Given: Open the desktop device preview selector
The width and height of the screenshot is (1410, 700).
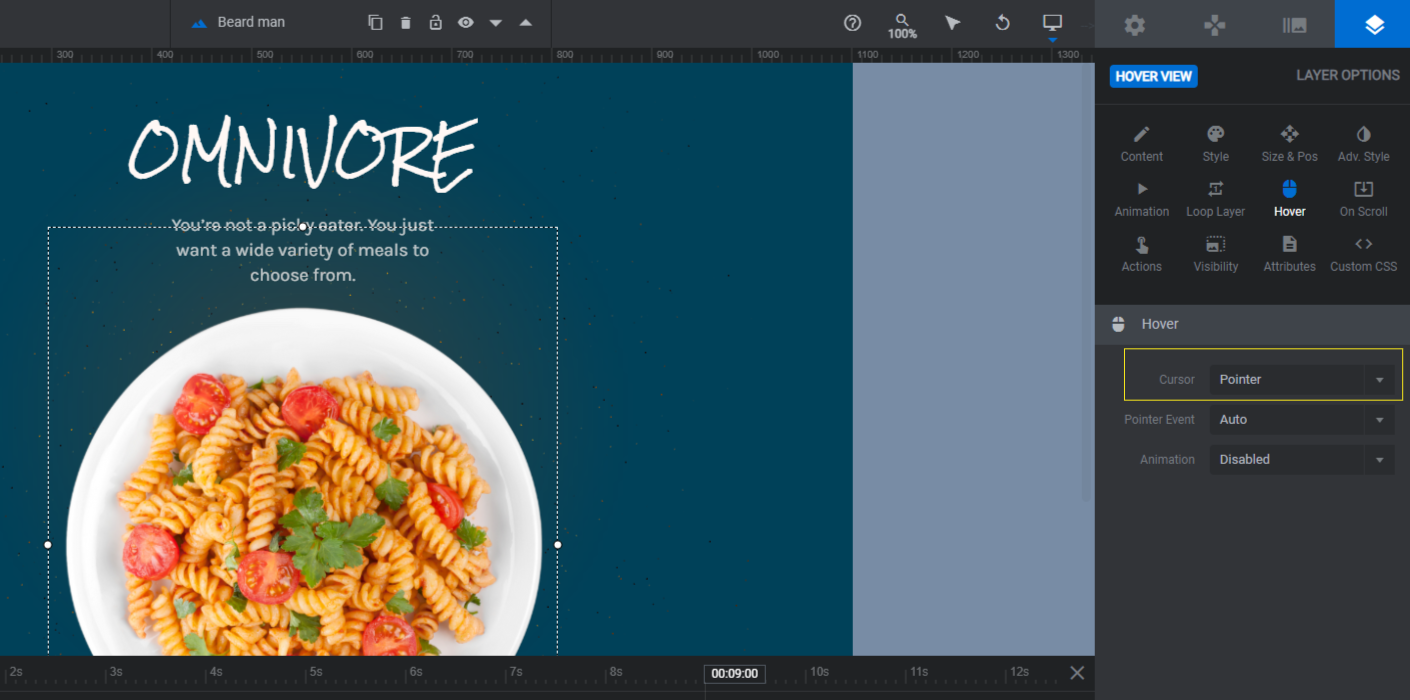Looking at the screenshot, I should [1052, 24].
